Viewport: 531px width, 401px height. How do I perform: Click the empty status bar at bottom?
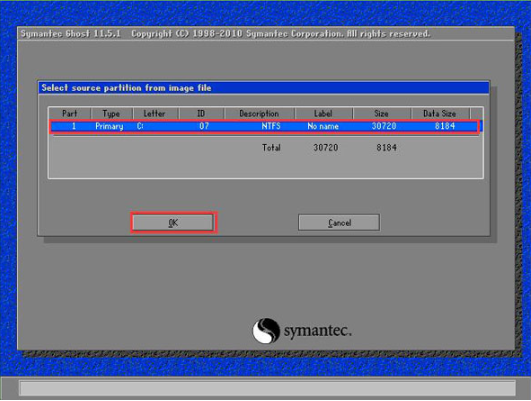tap(268, 388)
